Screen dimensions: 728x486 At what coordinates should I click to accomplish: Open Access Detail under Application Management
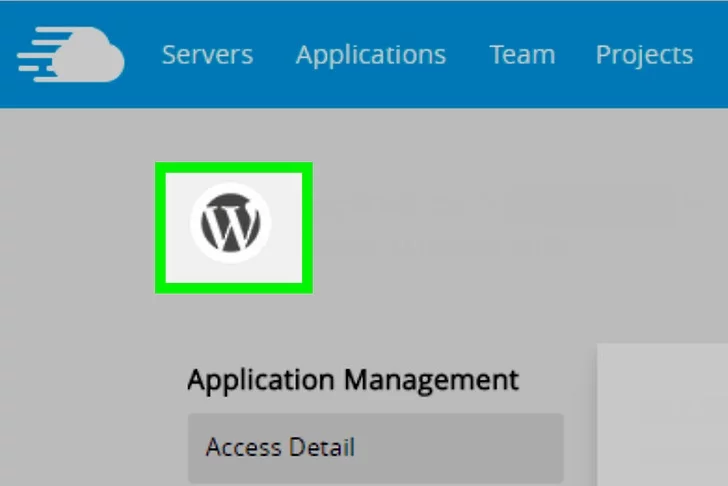(x=280, y=447)
